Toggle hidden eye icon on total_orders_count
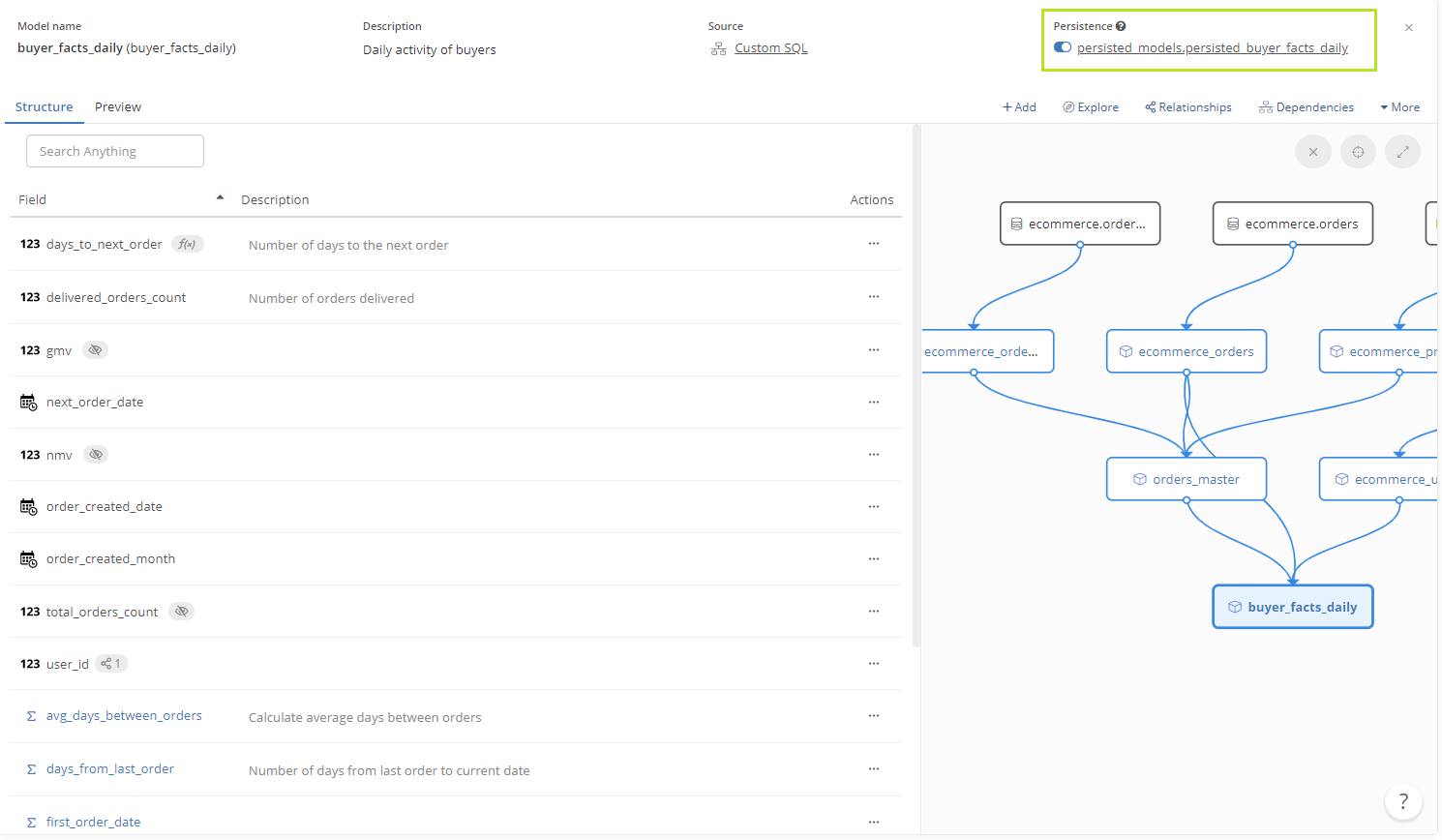The height and width of the screenshot is (840, 1442). coord(181,611)
